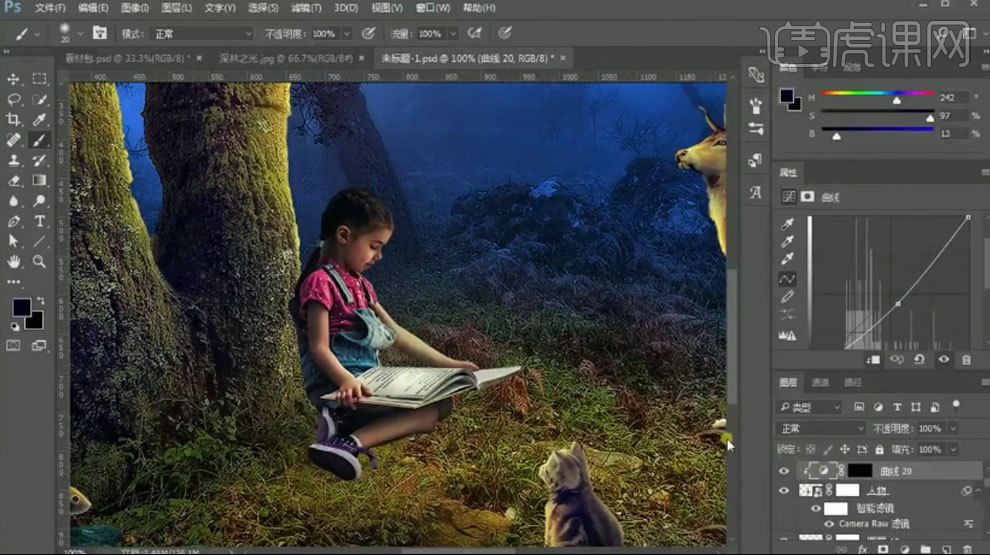Screen dimensions: 990x555
Task: Open the brush preset picker dropdown
Action: point(80,33)
